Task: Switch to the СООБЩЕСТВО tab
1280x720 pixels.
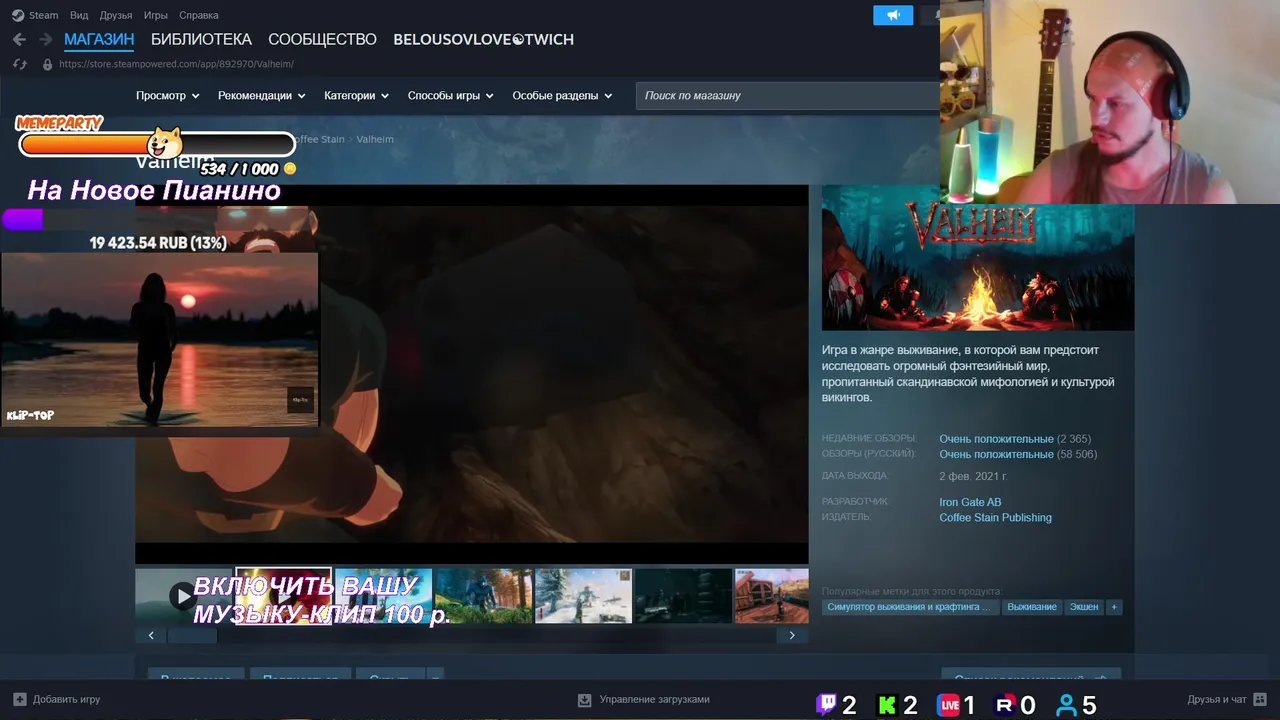Action: (322, 39)
